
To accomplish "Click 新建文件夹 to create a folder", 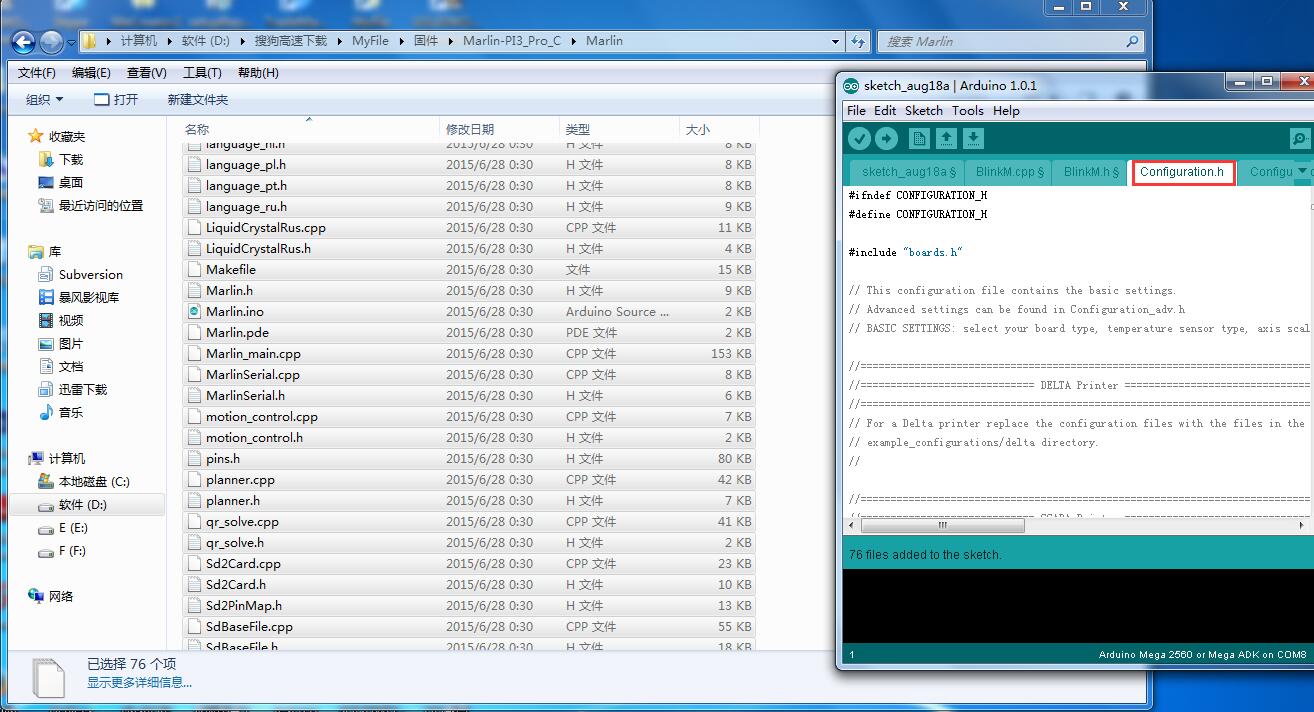I will pos(198,99).
